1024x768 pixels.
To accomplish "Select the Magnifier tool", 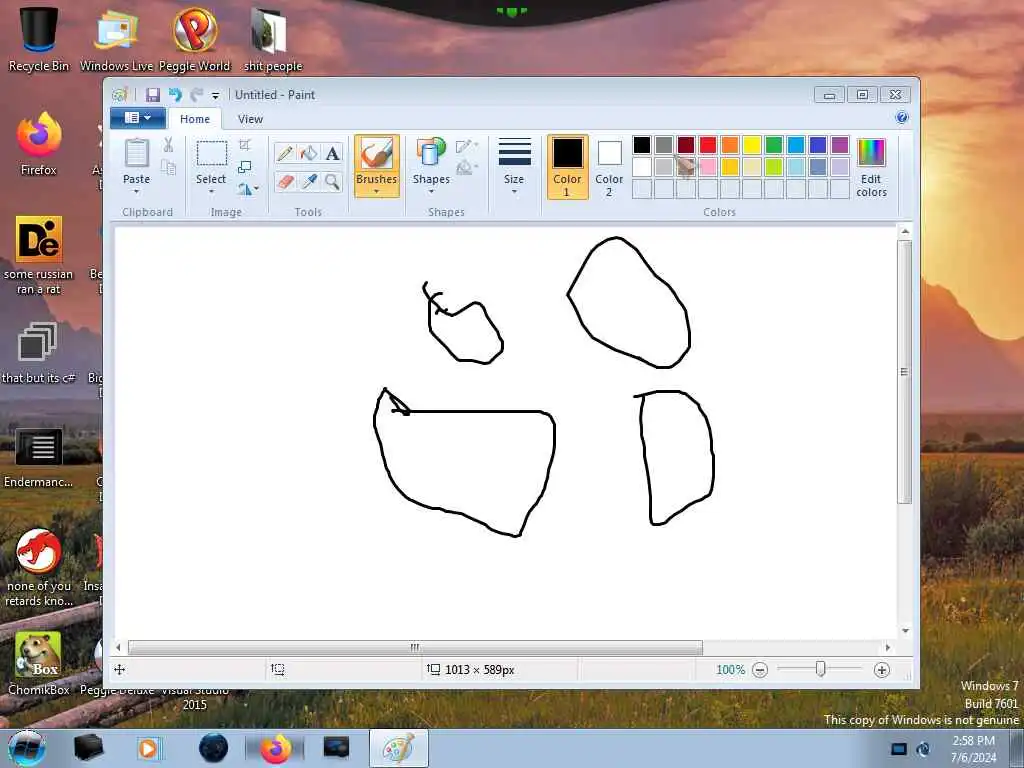I will coord(332,181).
